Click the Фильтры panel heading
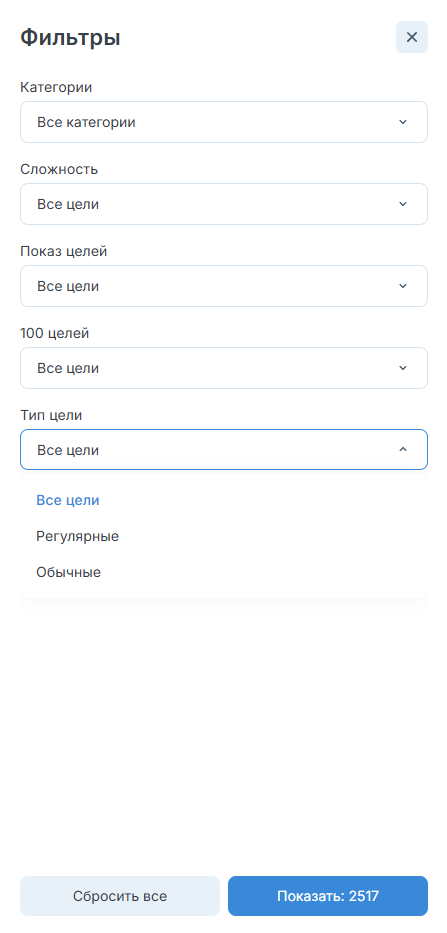 pos(70,37)
